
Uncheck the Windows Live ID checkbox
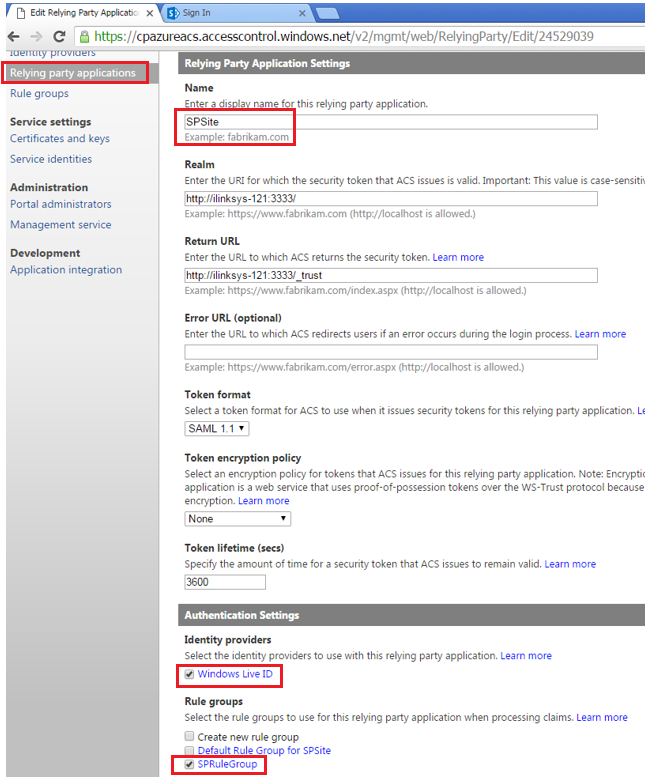[189, 674]
